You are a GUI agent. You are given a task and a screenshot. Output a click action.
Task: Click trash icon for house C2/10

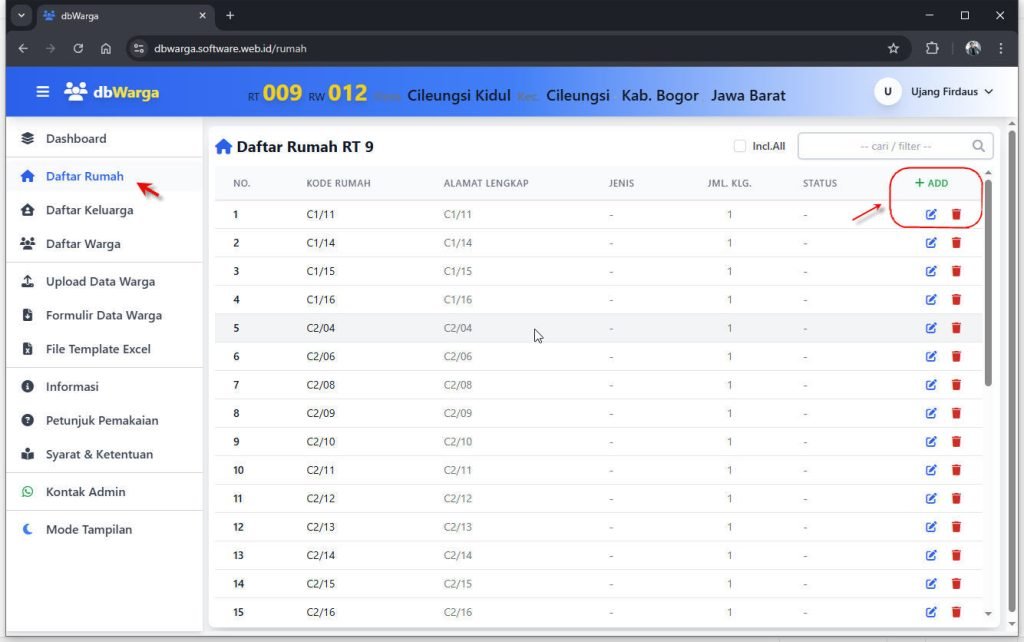(956, 442)
